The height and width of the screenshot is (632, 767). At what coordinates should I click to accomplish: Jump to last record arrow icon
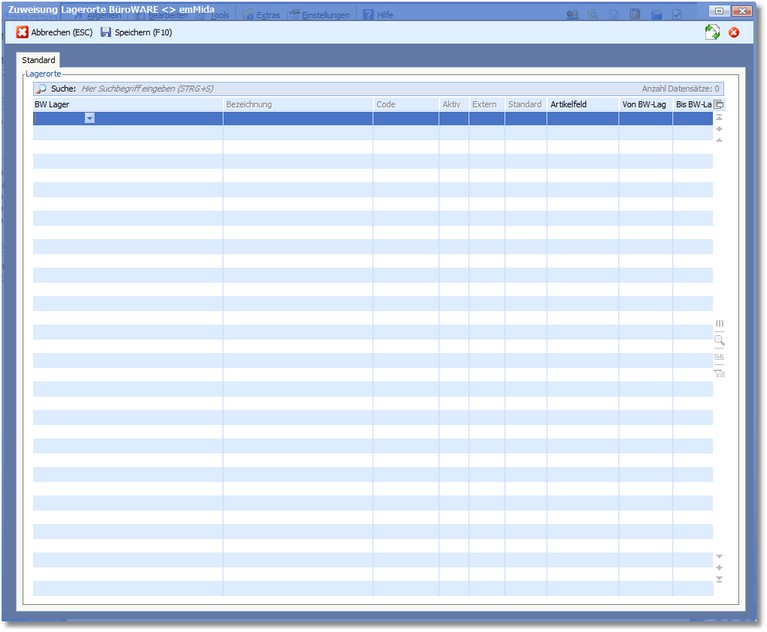point(719,579)
